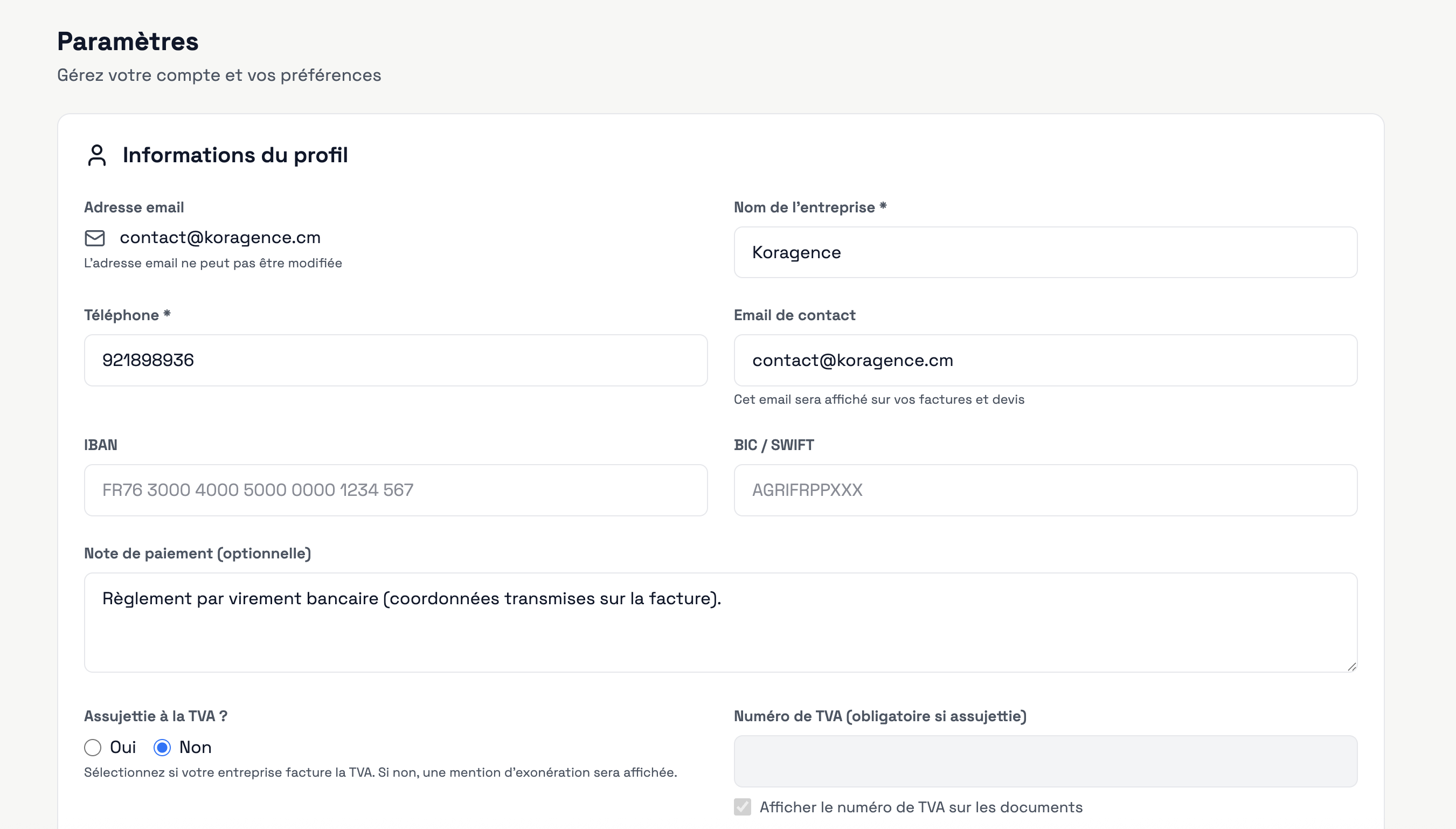
Task: Click the envelope icon next to the email address
Action: pos(94,238)
